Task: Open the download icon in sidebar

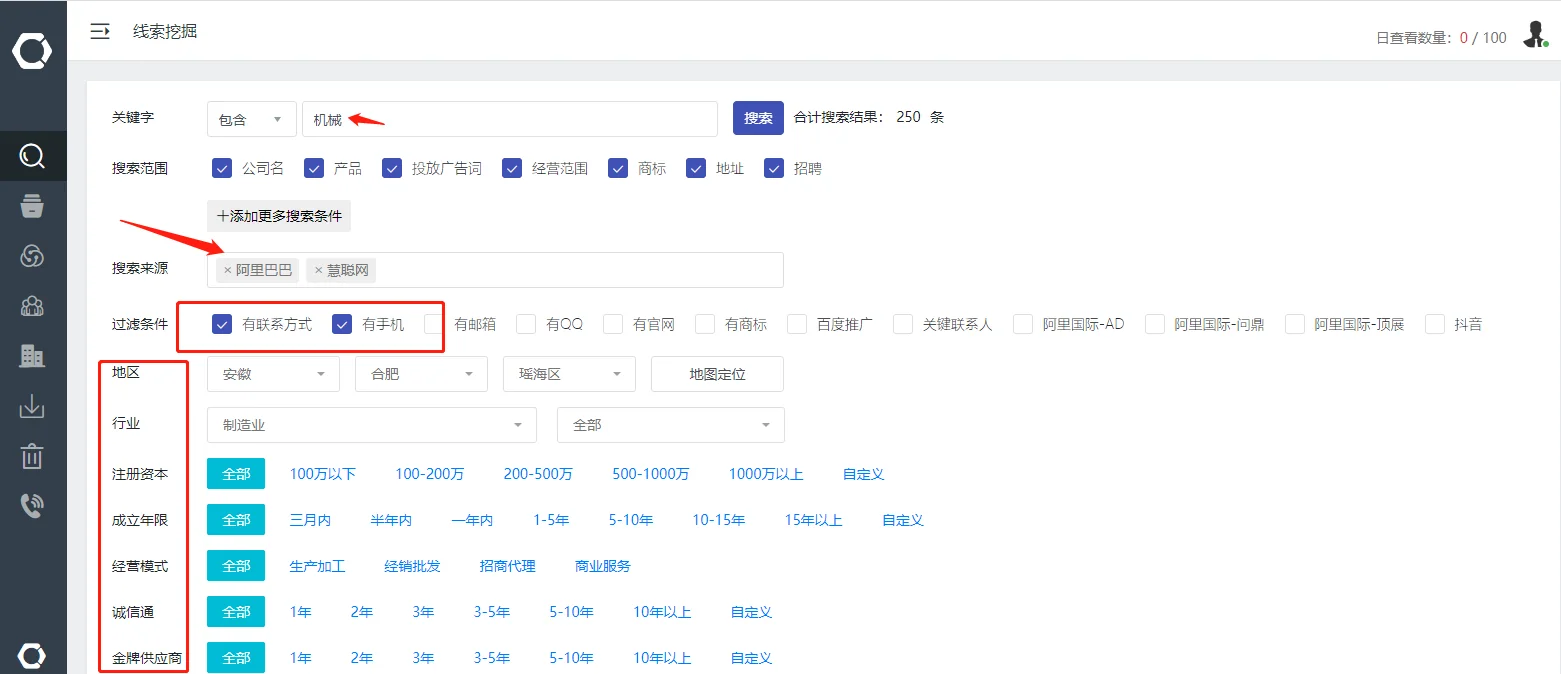Action: [32, 406]
